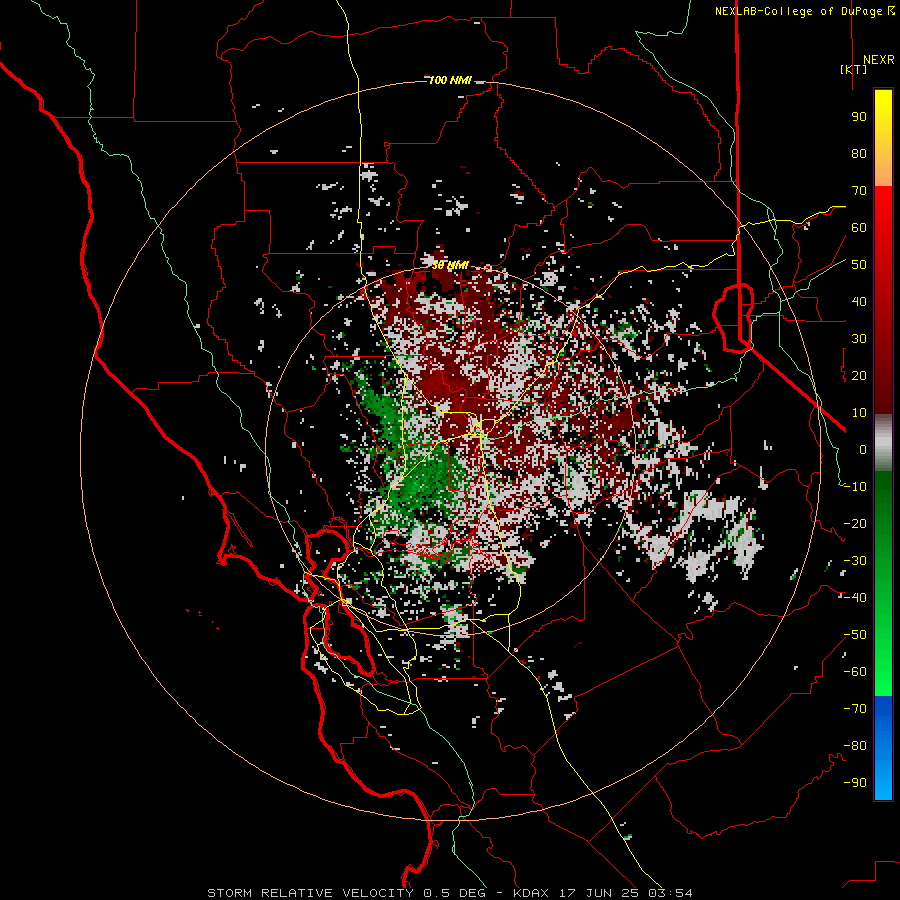Click the positive 30 scale label
Viewport: 900px width, 900px height.
point(859,339)
